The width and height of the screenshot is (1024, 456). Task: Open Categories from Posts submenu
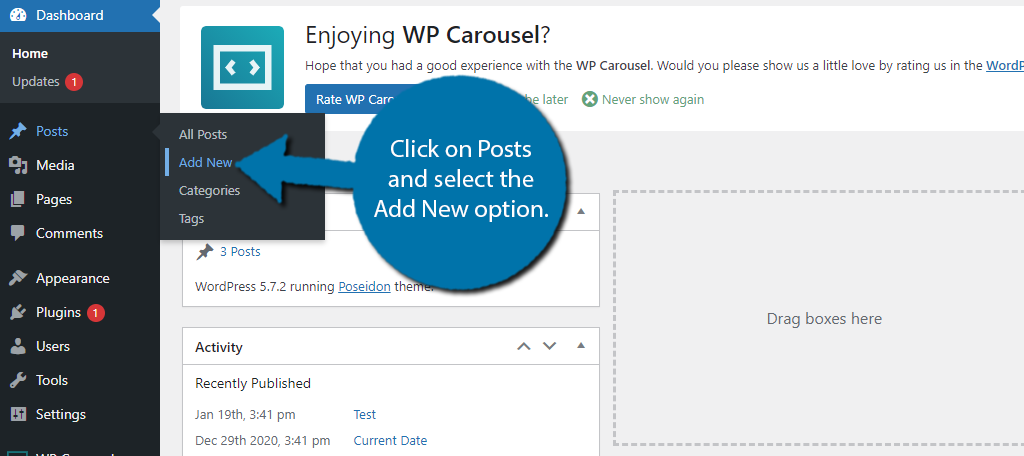coord(209,190)
